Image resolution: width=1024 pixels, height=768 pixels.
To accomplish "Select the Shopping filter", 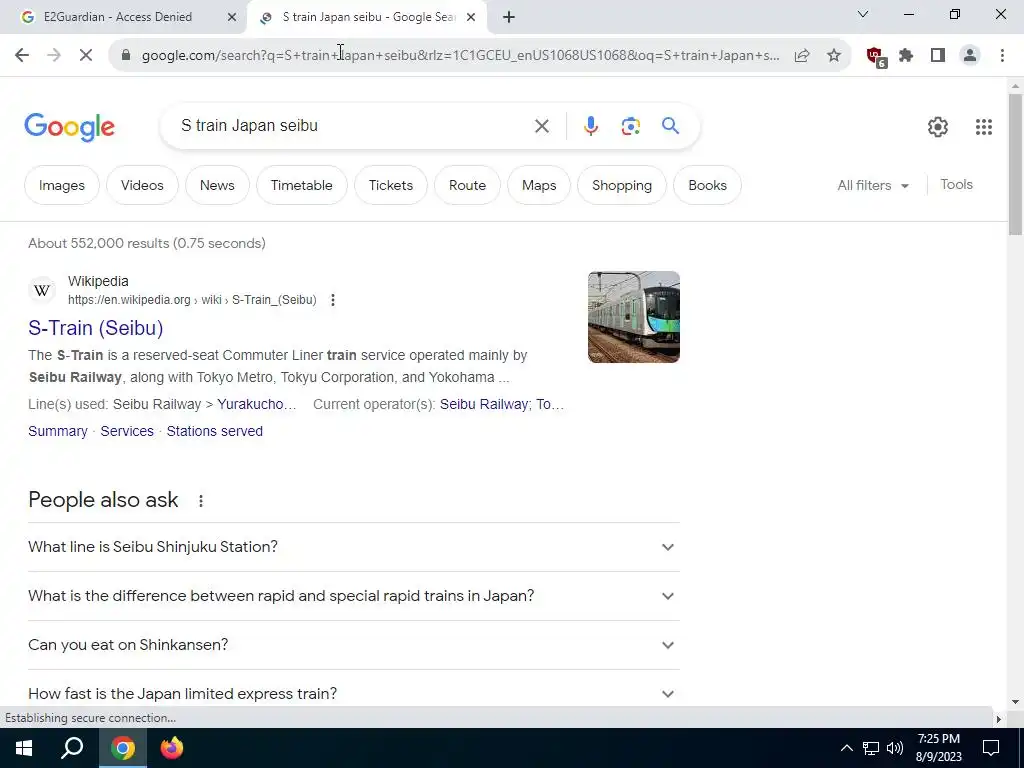I will point(622,185).
